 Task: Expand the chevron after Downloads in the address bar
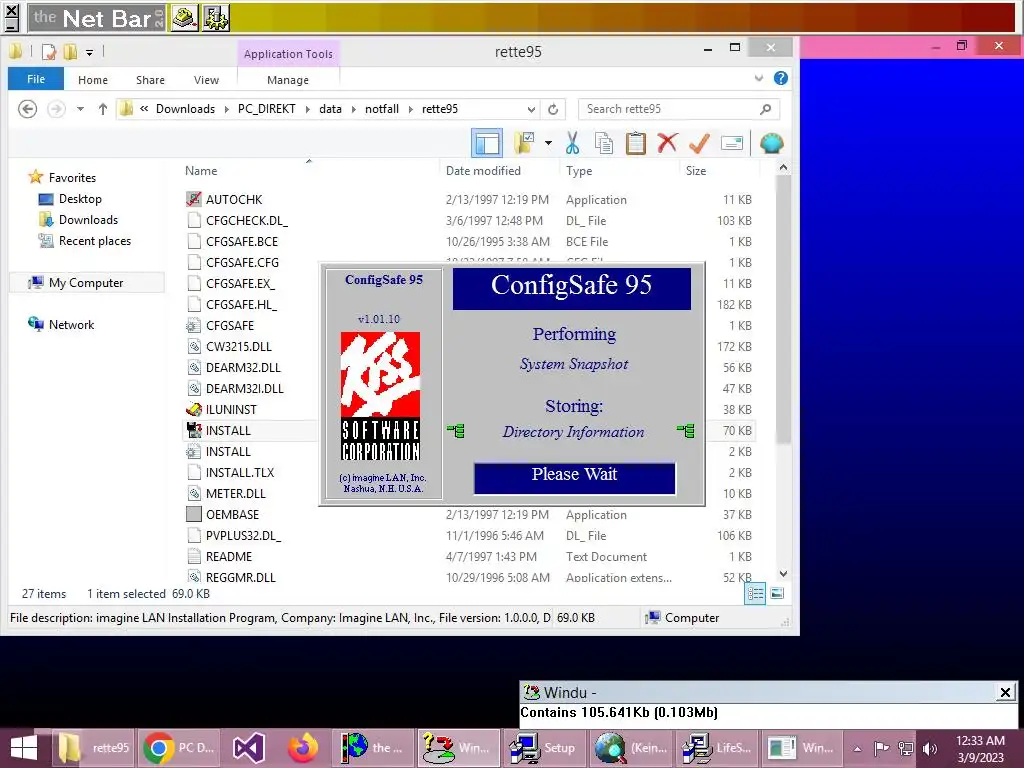coord(227,109)
